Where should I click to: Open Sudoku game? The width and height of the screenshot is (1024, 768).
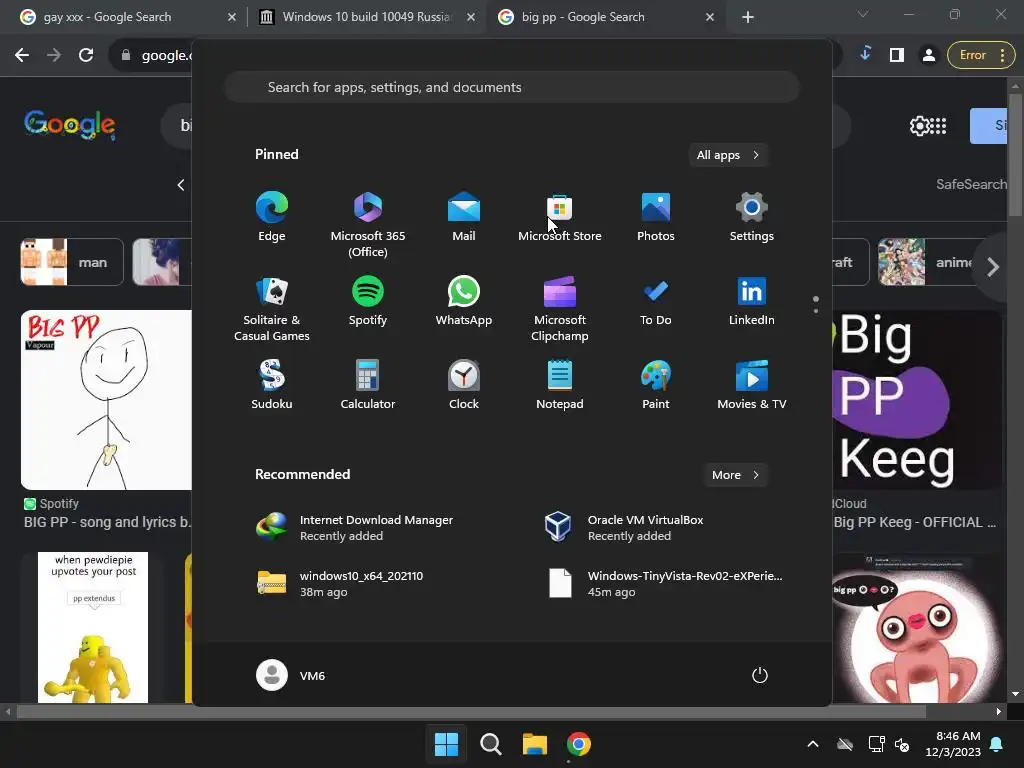pyautogui.click(x=272, y=385)
